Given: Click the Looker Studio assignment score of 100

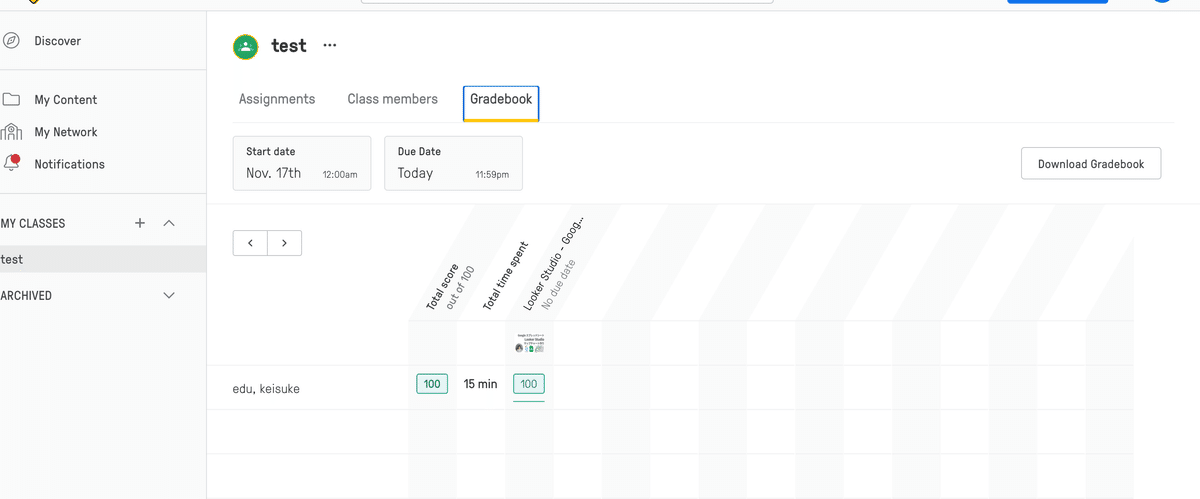Looking at the screenshot, I should pyautogui.click(x=529, y=384).
